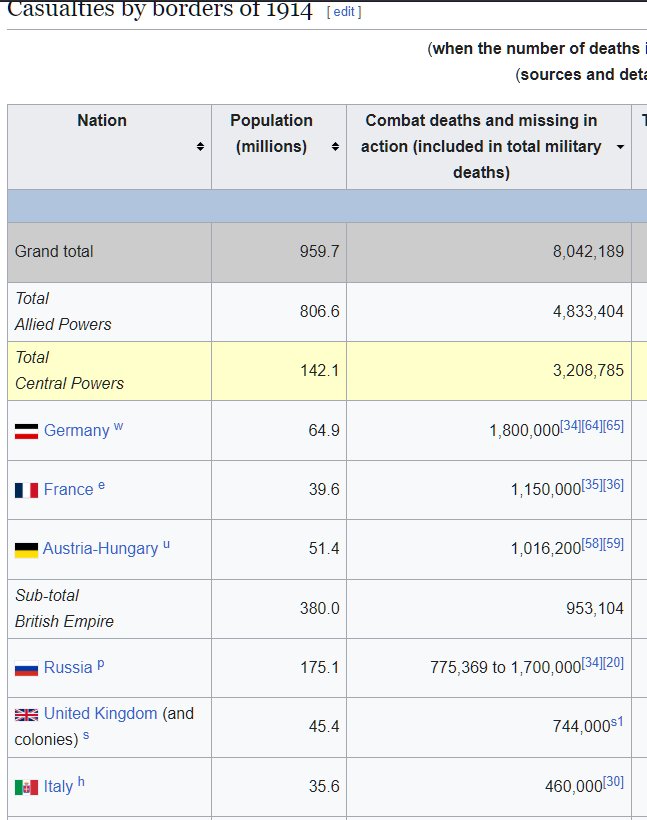Viewport: 647px width, 820px height.
Task: Click the edit link beside the section heading
Action: pos(344,12)
